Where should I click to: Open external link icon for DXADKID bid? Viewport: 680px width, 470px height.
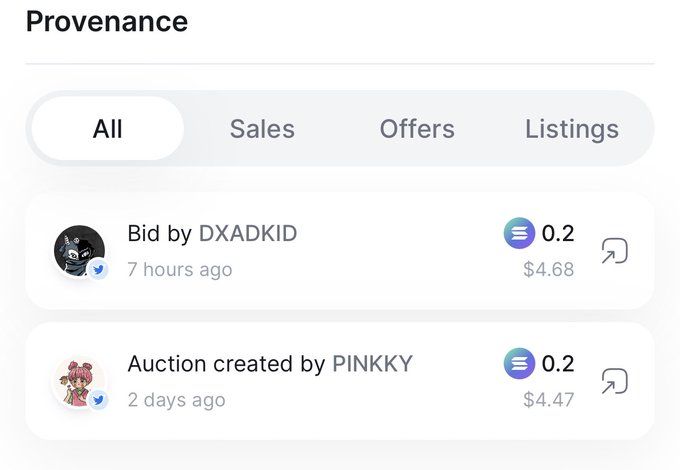(614, 251)
